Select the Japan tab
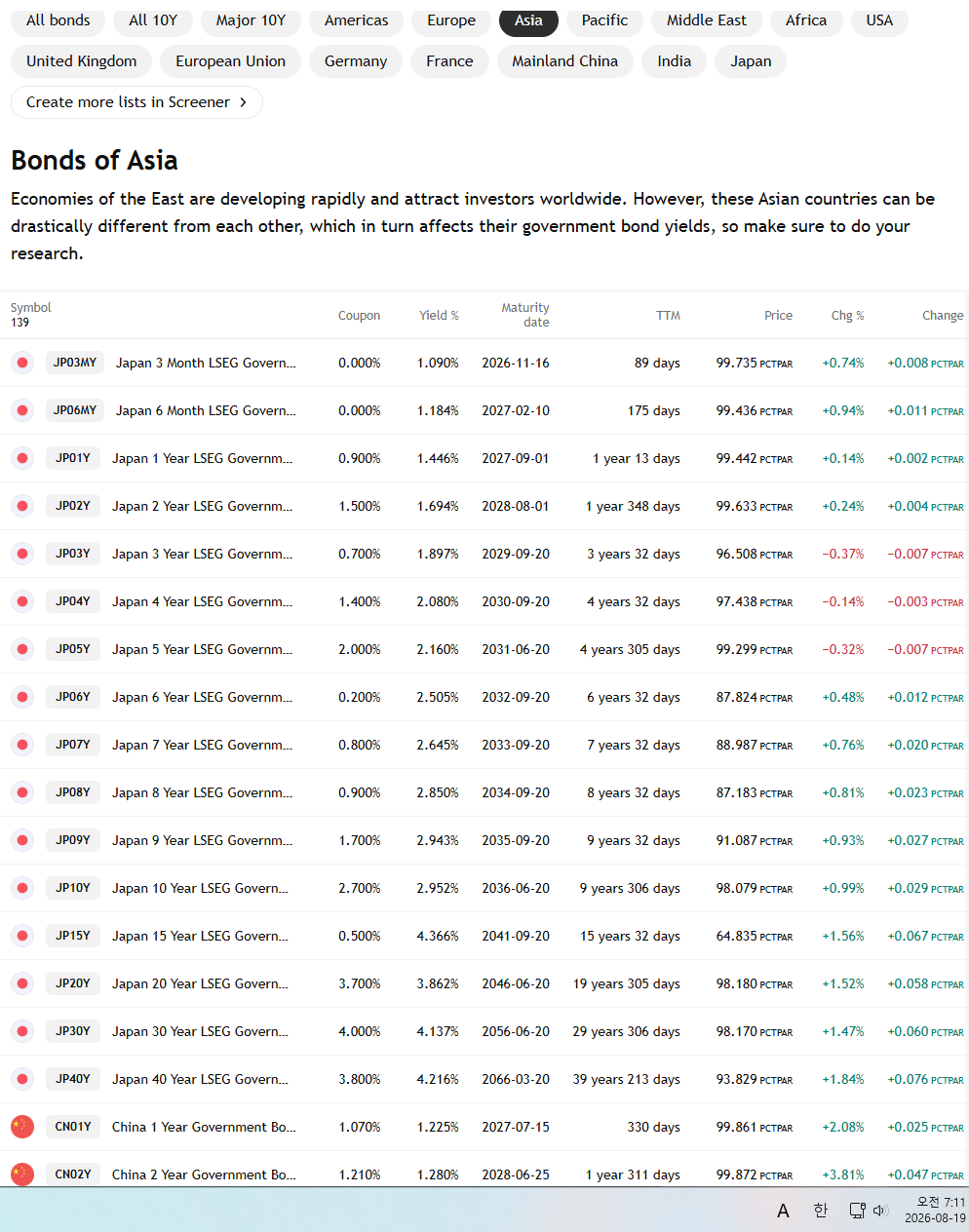Image resolution: width=969 pixels, height=1232 pixels. coord(751,61)
